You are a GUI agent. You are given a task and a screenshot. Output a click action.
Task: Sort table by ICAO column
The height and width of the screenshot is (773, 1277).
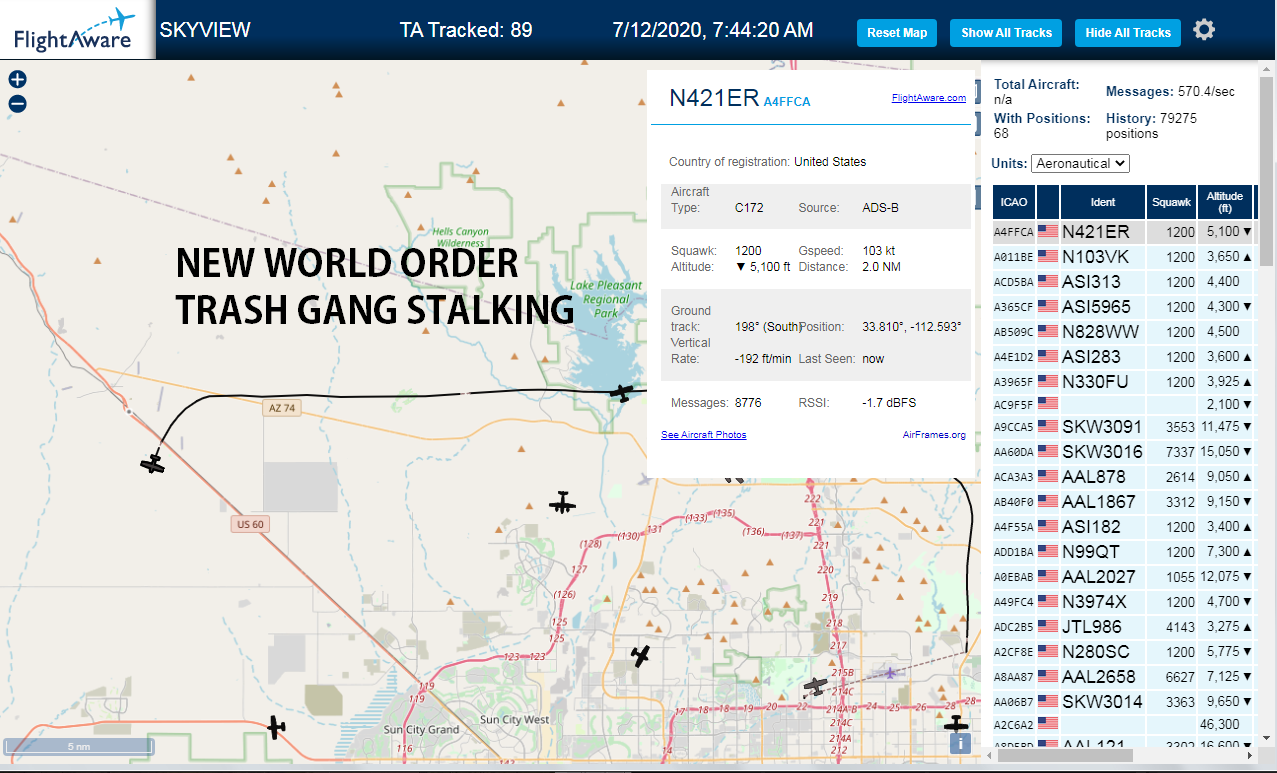coord(1013,202)
